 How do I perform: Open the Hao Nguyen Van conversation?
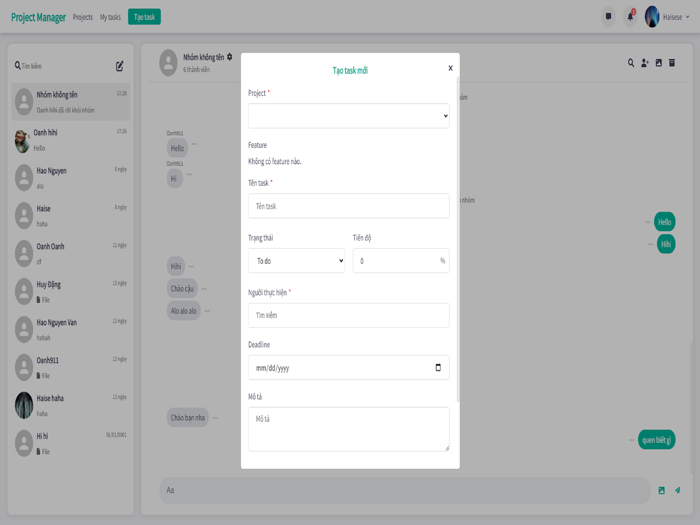point(71,329)
